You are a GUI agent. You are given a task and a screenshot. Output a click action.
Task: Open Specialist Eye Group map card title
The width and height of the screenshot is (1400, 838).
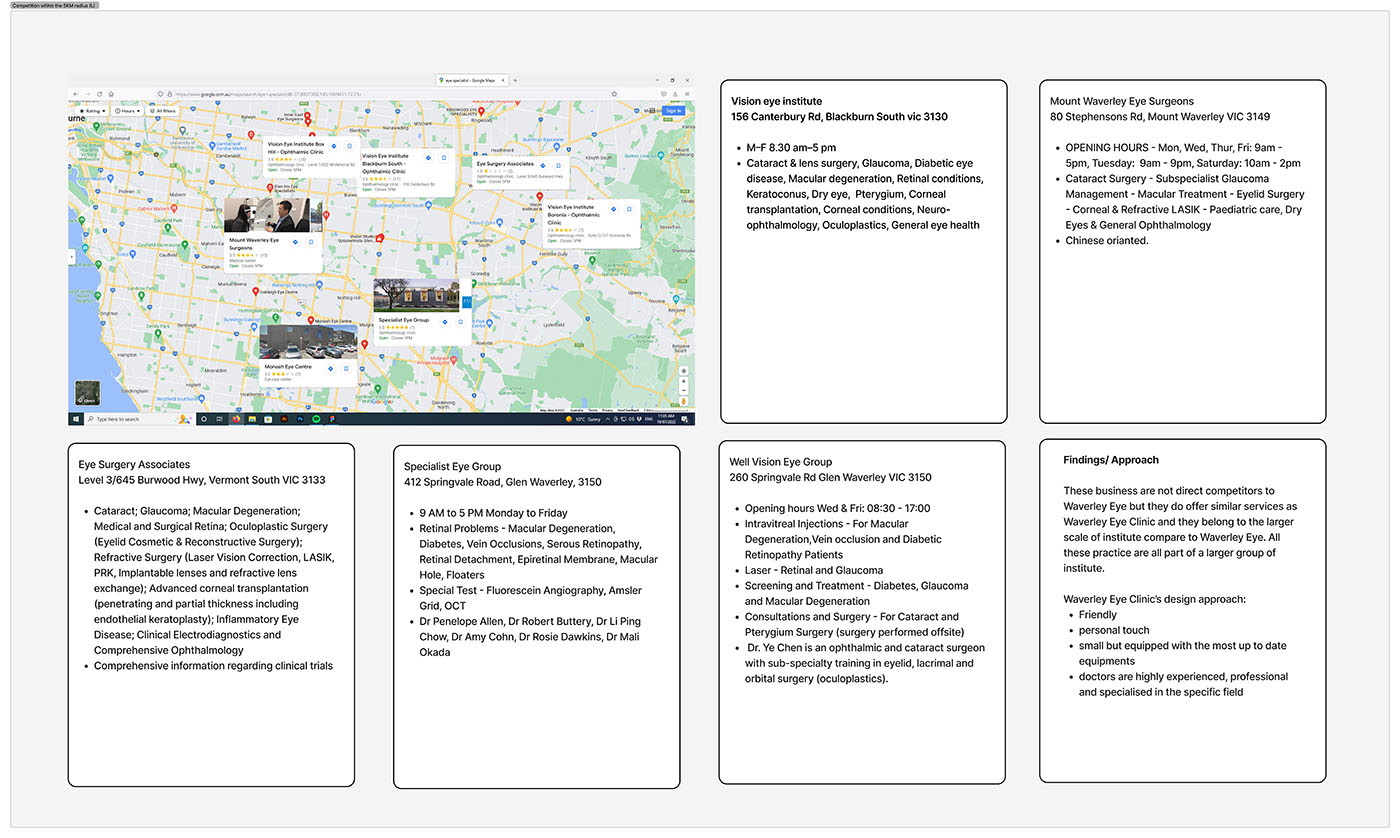pyautogui.click(x=404, y=320)
